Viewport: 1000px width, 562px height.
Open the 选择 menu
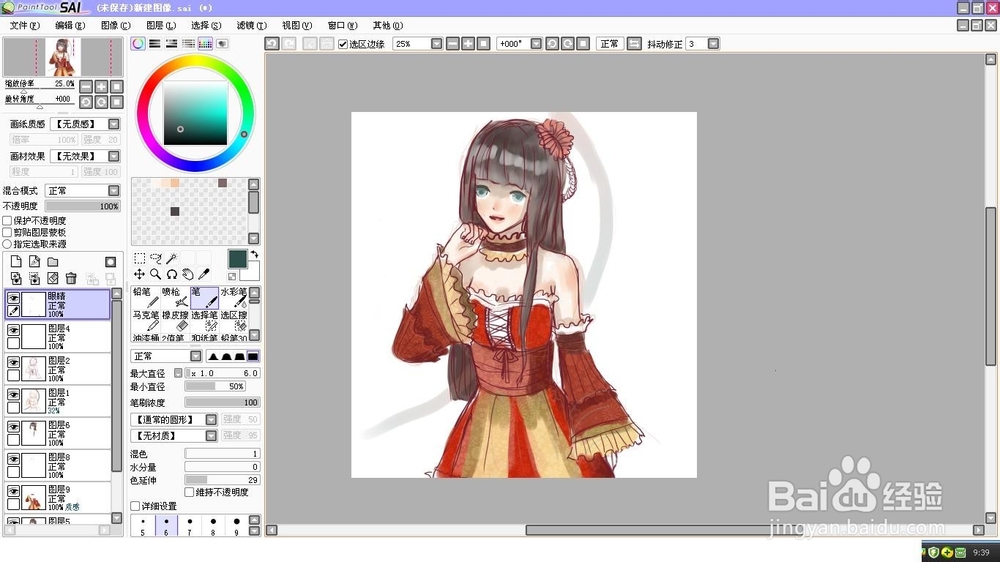click(206, 26)
